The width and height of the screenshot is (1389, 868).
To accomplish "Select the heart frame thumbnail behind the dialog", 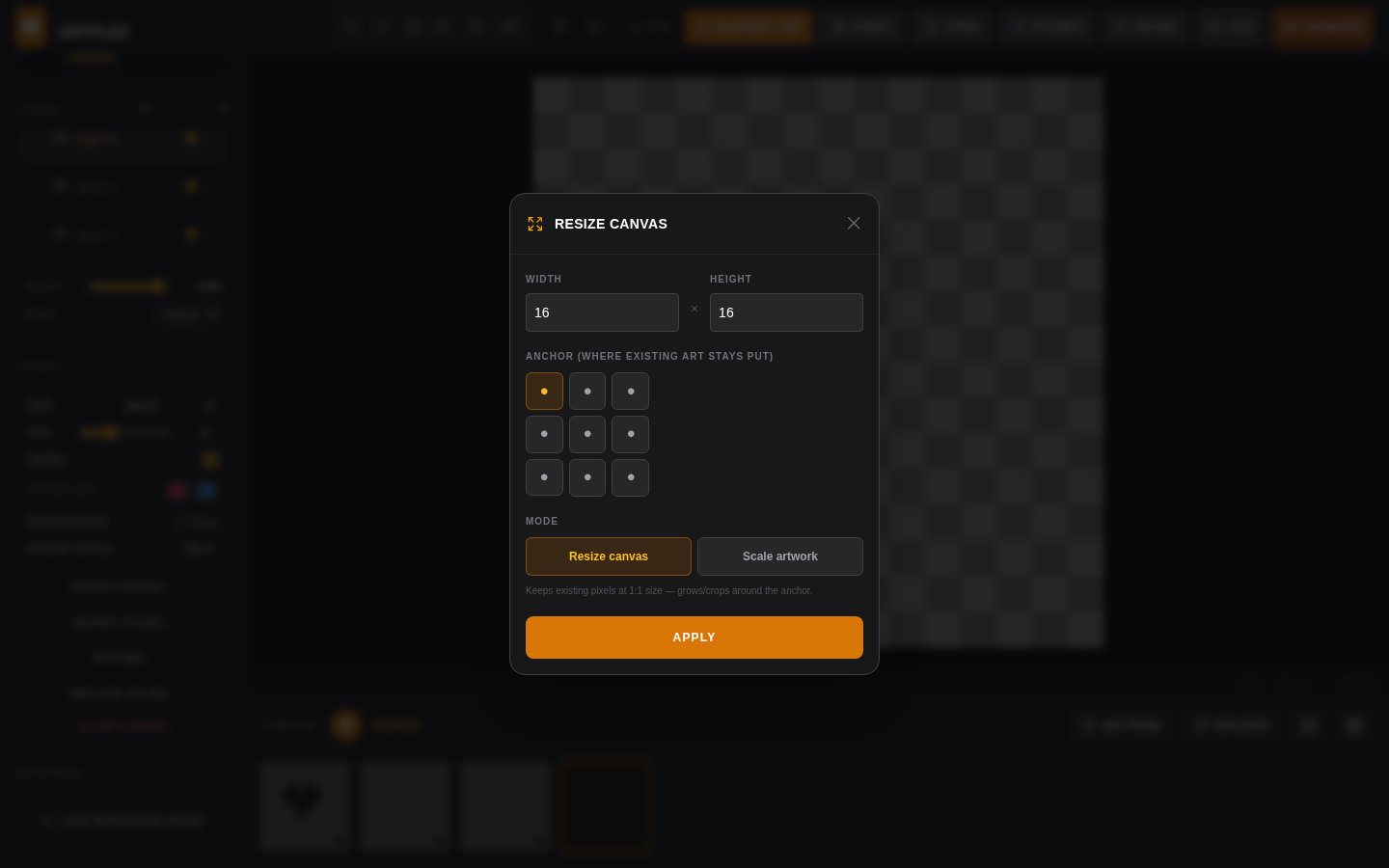I will [x=305, y=805].
